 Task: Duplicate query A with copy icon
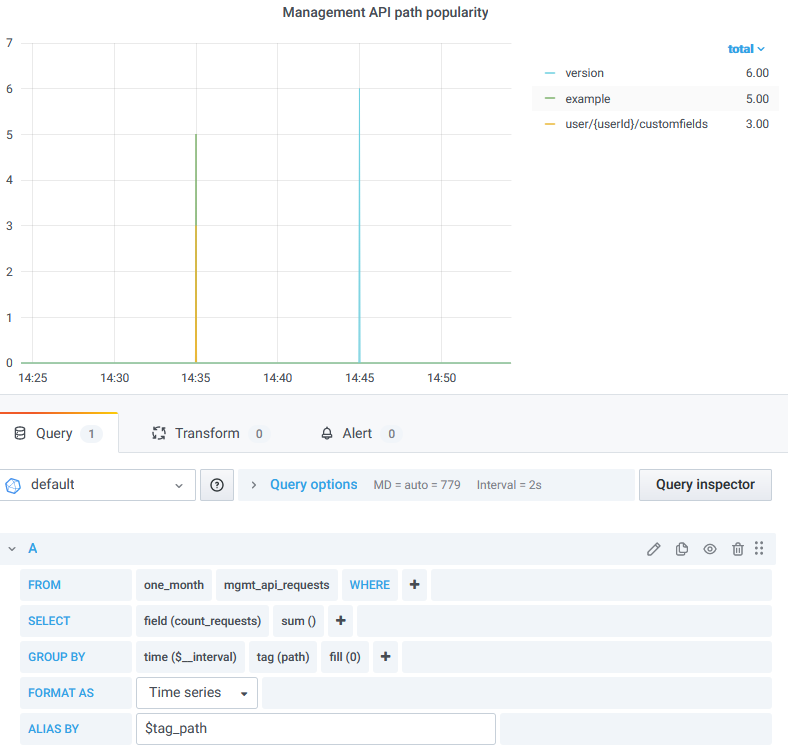pos(682,549)
